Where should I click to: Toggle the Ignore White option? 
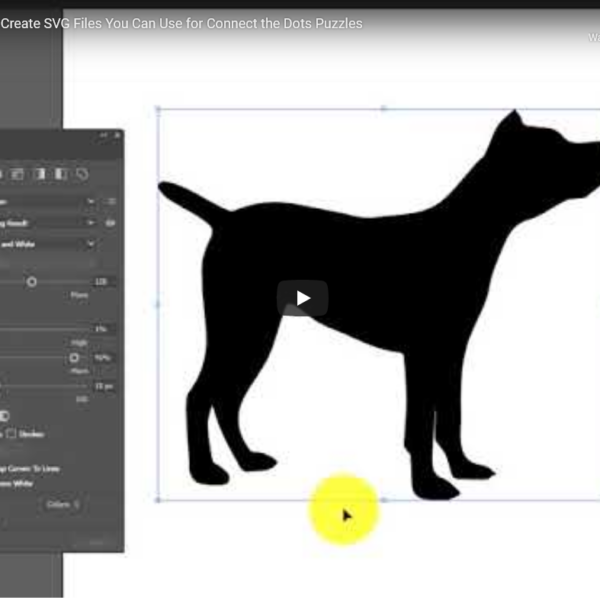(20, 483)
